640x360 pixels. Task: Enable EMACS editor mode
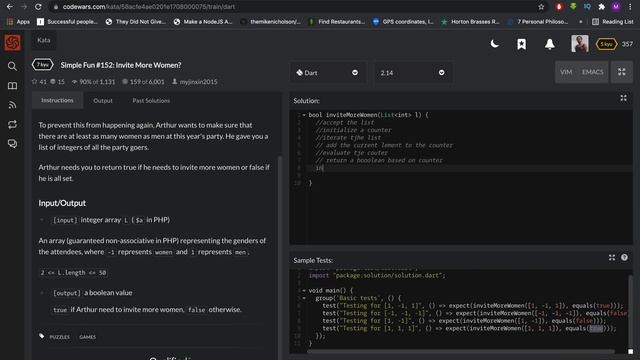coord(592,72)
